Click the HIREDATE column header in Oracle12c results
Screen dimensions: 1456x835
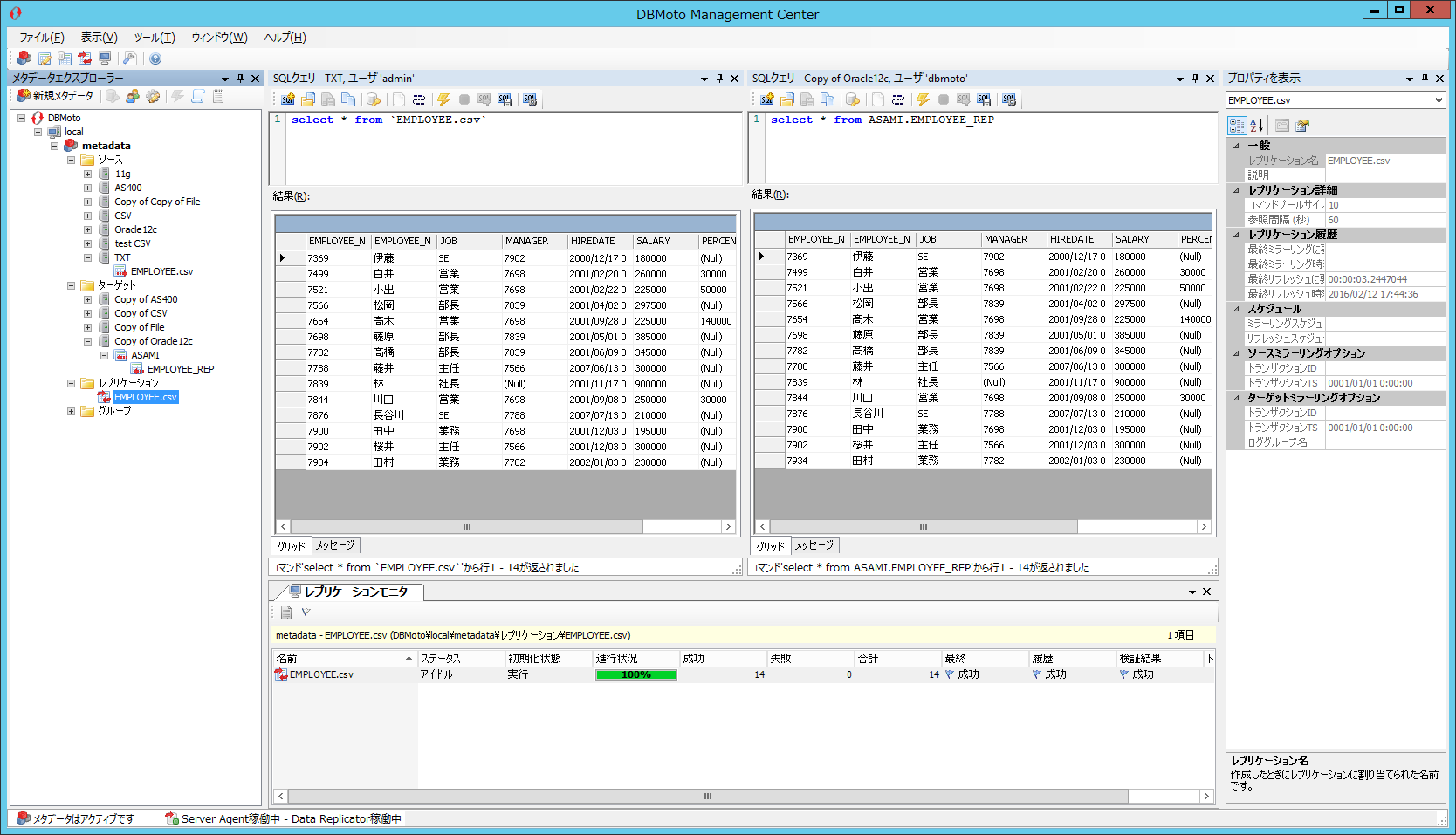(x=1078, y=239)
